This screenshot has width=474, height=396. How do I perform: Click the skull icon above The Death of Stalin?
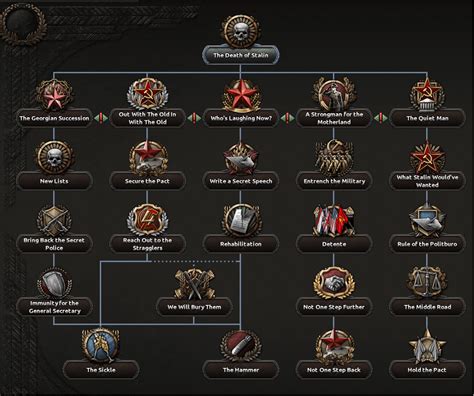pos(241,31)
